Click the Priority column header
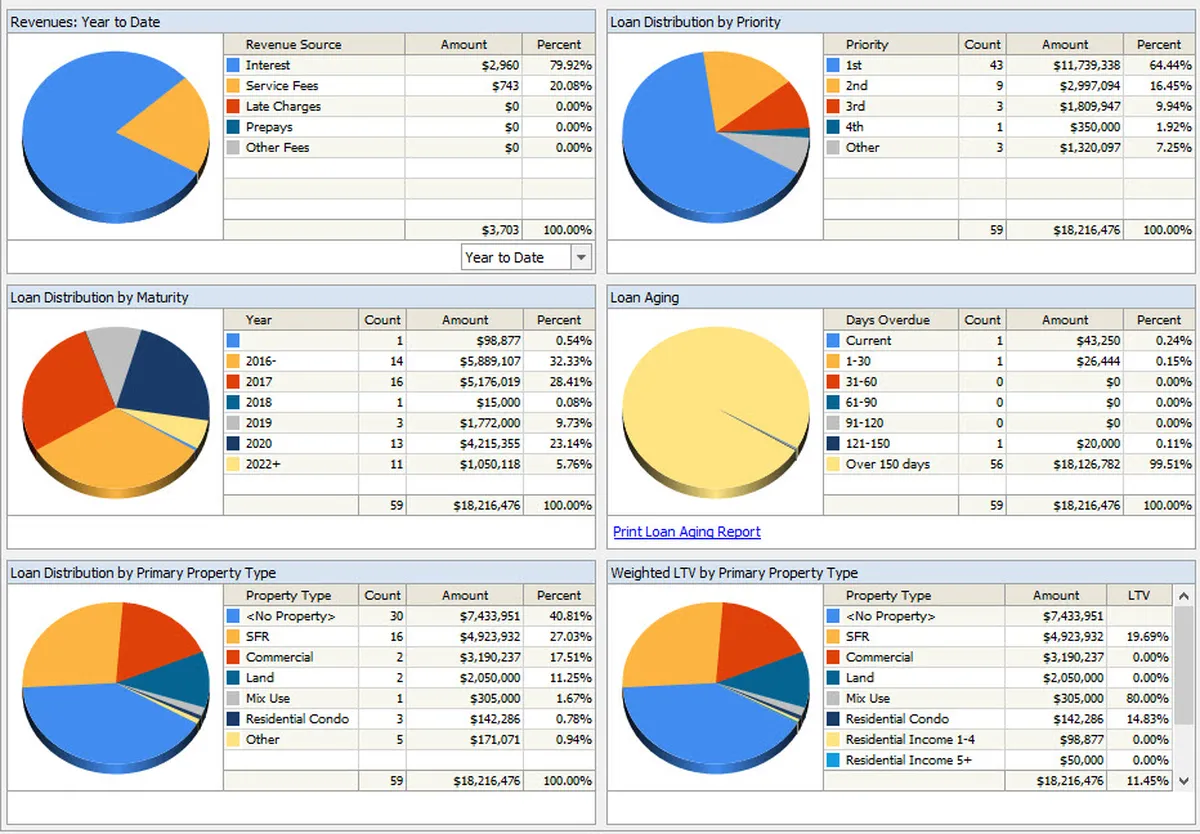Viewport: 1200px width, 834px height. point(890,44)
